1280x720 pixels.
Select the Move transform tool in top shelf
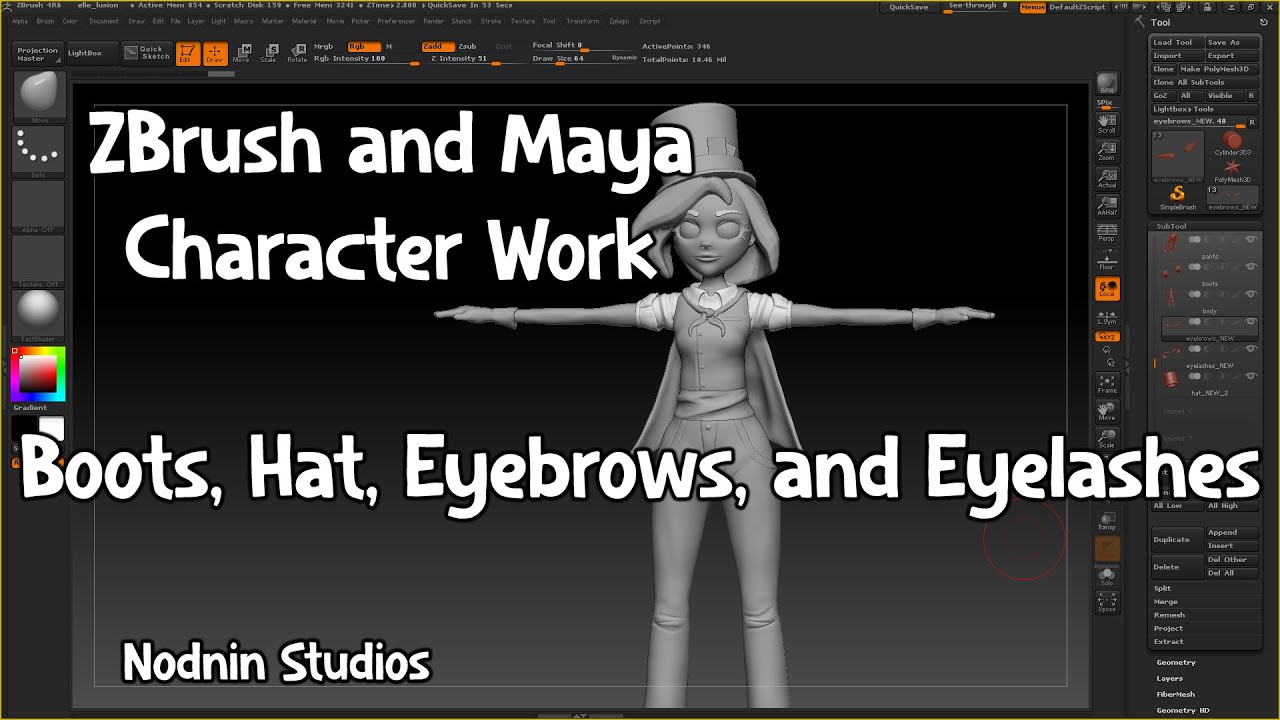tap(241, 54)
